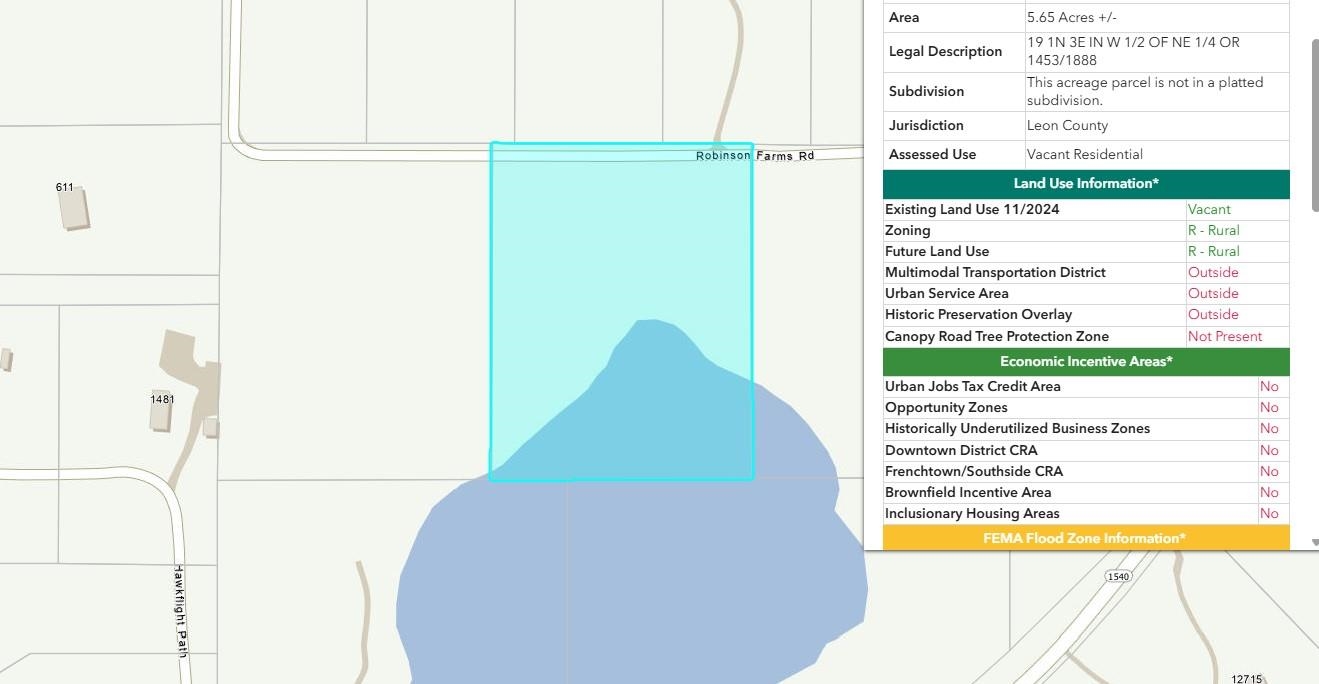Select the building labeled 1481
Viewport: 1319px width, 684px height.
pyautogui.click(x=161, y=411)
